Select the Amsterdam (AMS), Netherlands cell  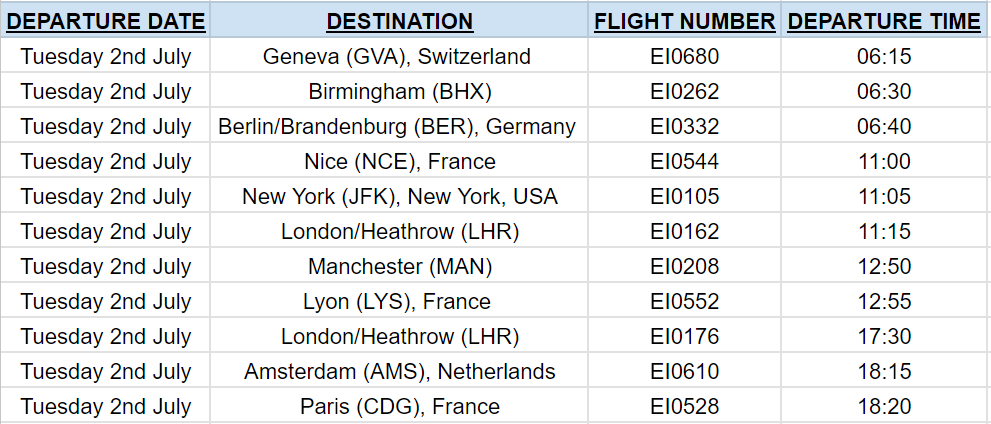(x=399, y=371)
